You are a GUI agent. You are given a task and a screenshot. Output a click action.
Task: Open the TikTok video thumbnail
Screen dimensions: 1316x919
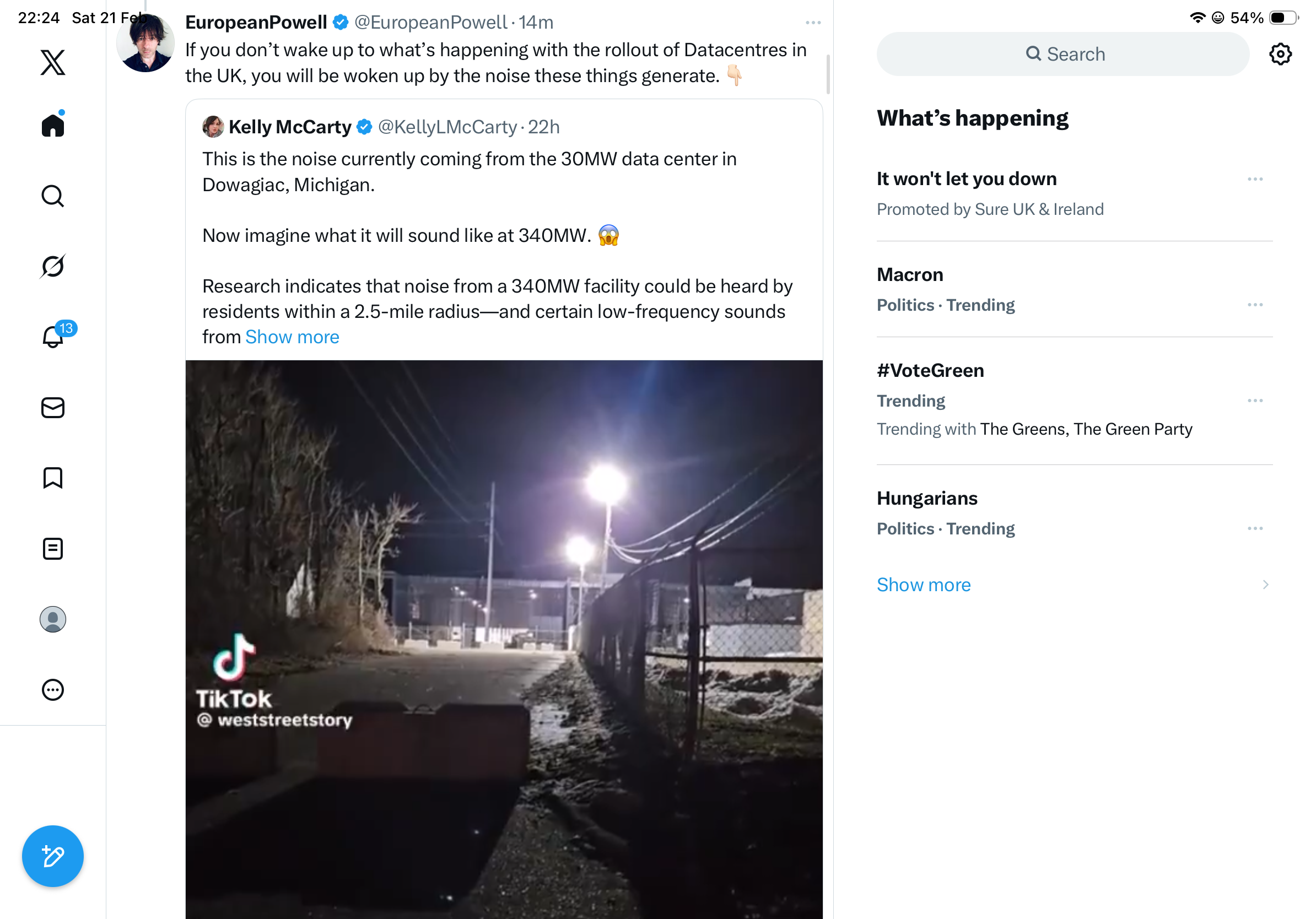(503, 638)
